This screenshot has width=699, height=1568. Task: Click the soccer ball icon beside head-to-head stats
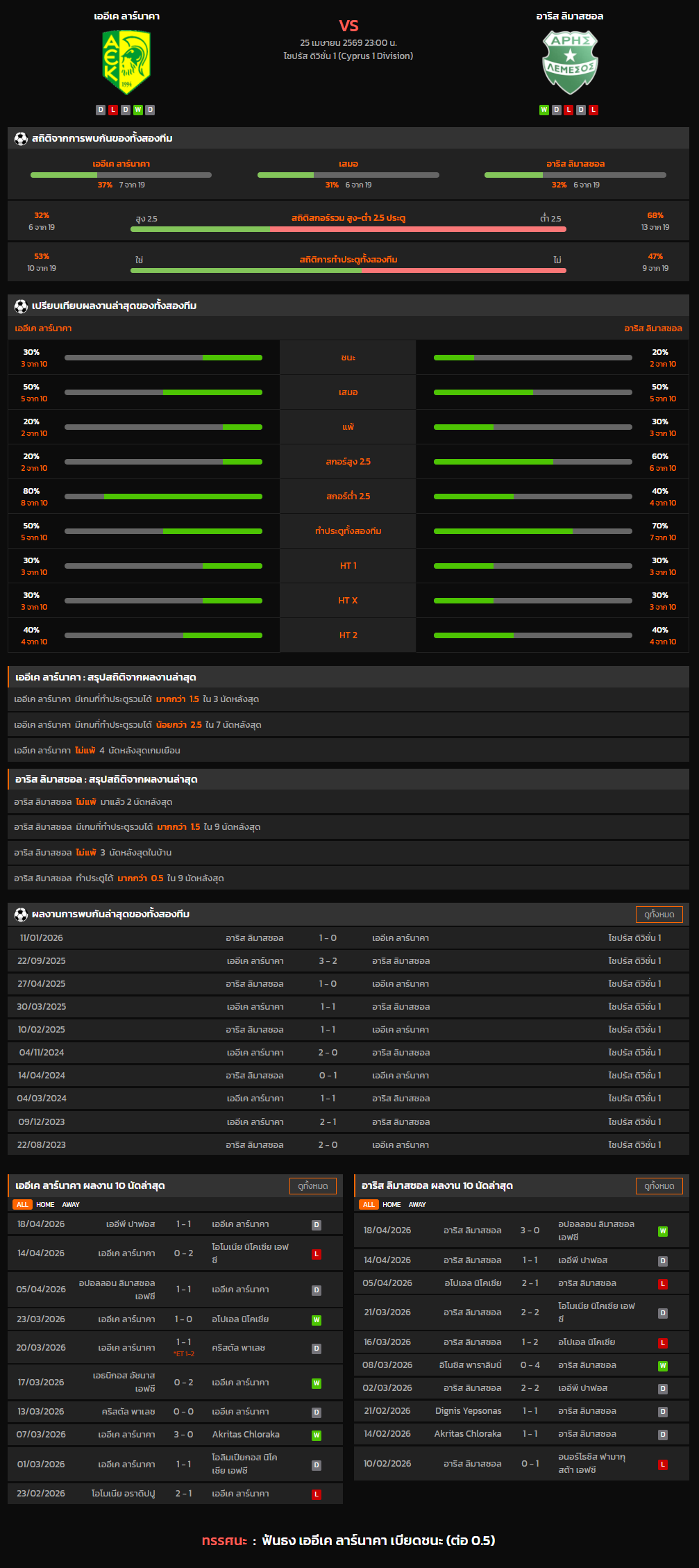pos(21,138)
